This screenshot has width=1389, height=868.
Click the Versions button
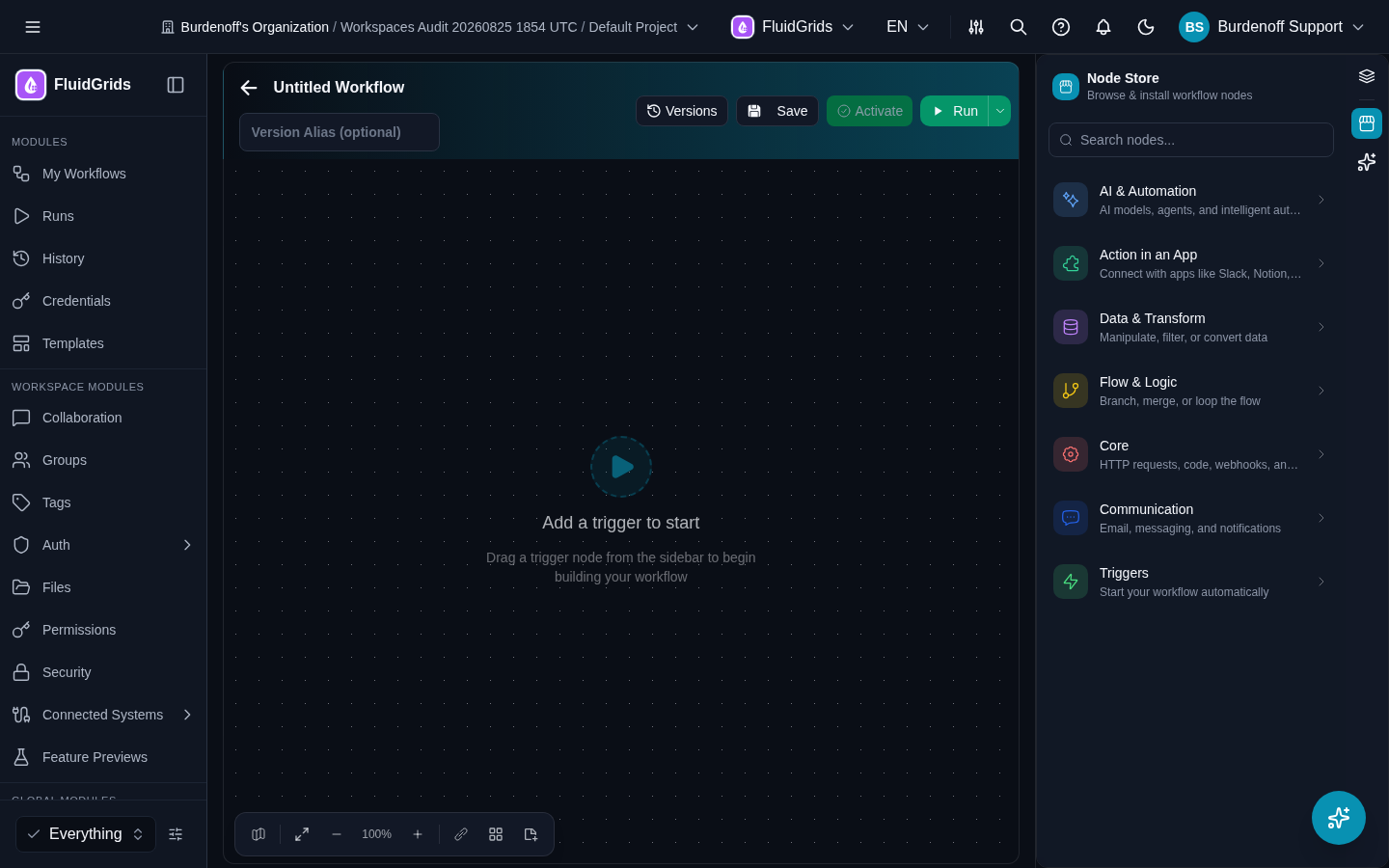pyautogui.click(x=682, y=111)
